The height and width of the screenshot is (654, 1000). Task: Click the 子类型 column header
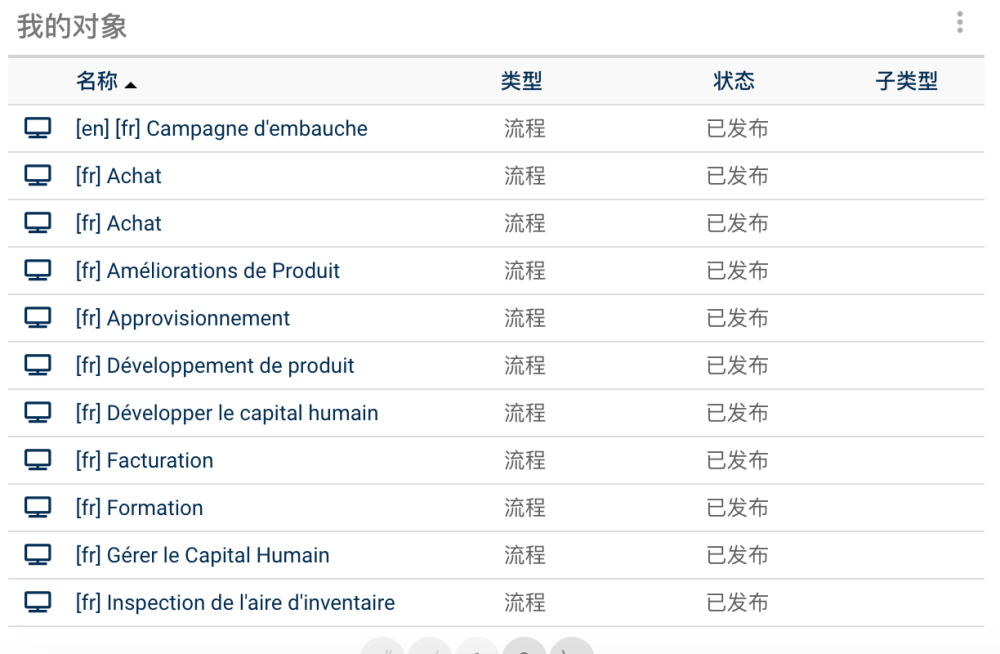tap(906, 82)
